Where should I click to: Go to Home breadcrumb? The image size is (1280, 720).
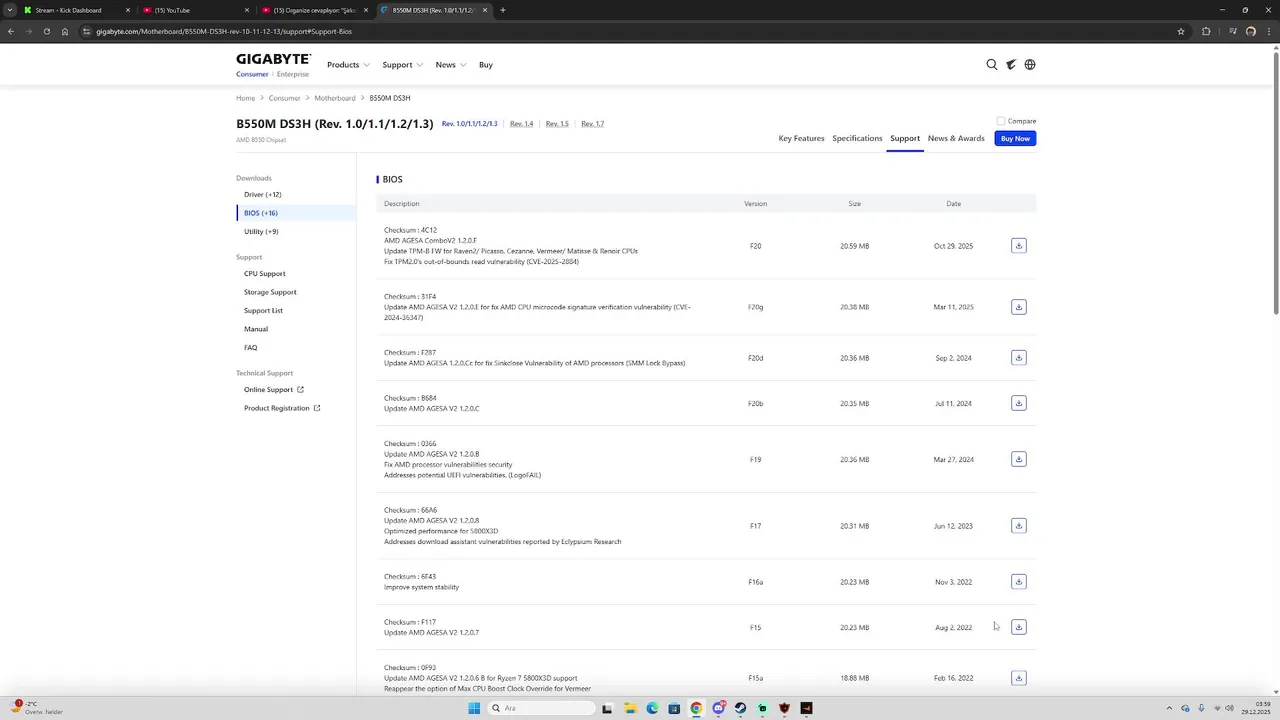pos(245,98)
